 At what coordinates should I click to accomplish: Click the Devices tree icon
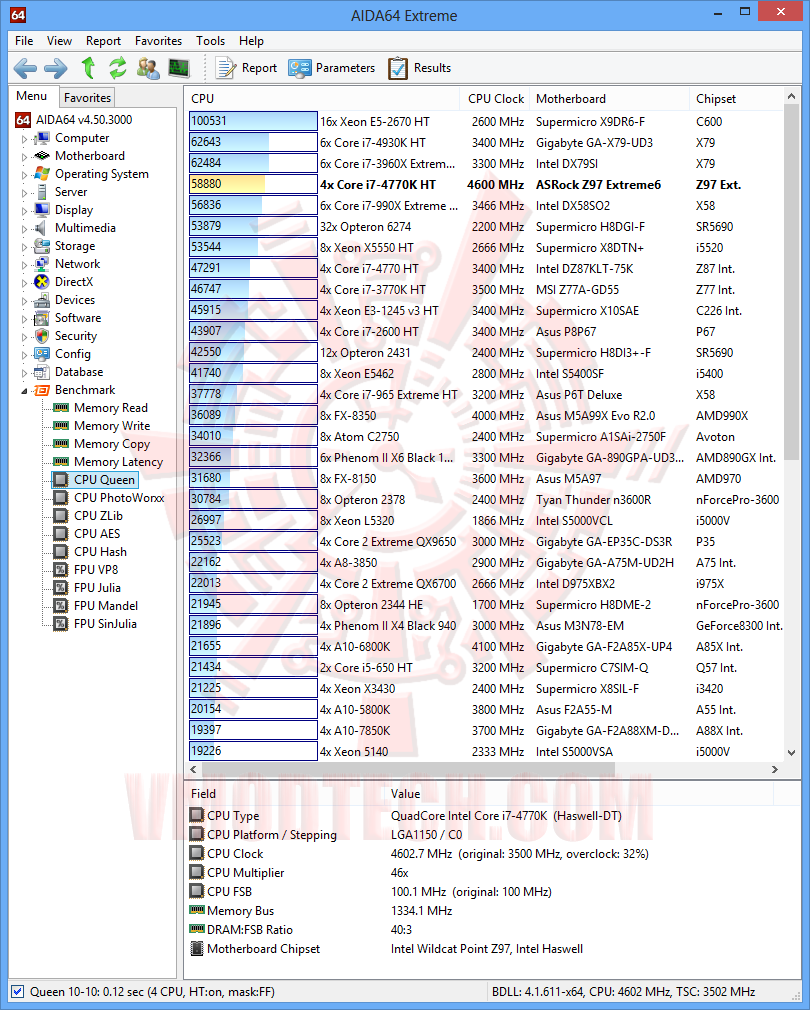(x=42, y=300)
